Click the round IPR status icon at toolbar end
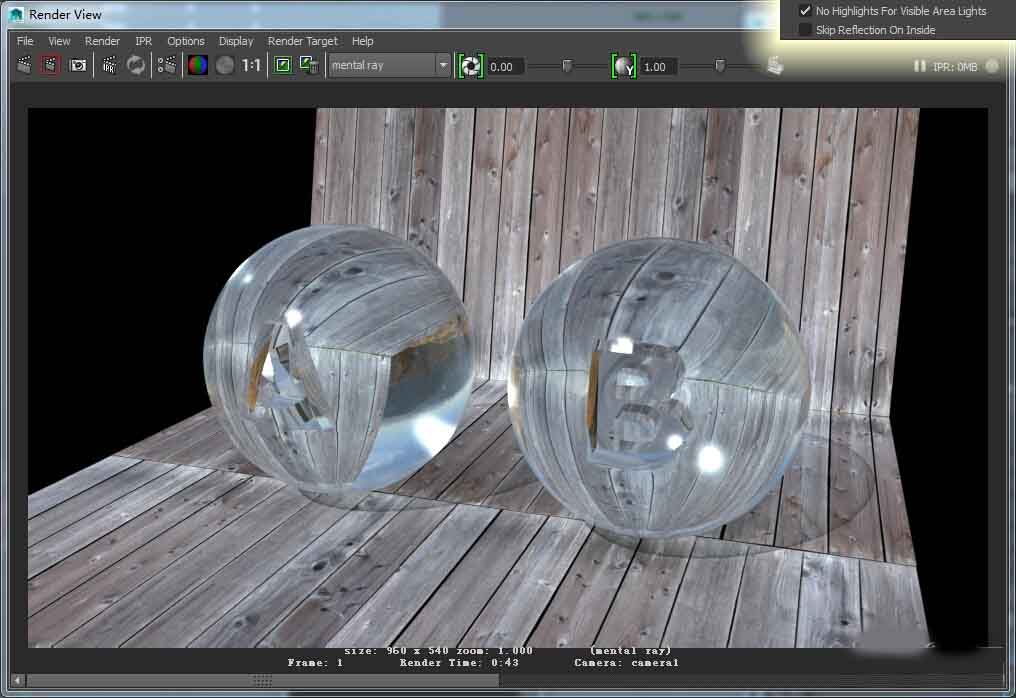 point(992,65)
